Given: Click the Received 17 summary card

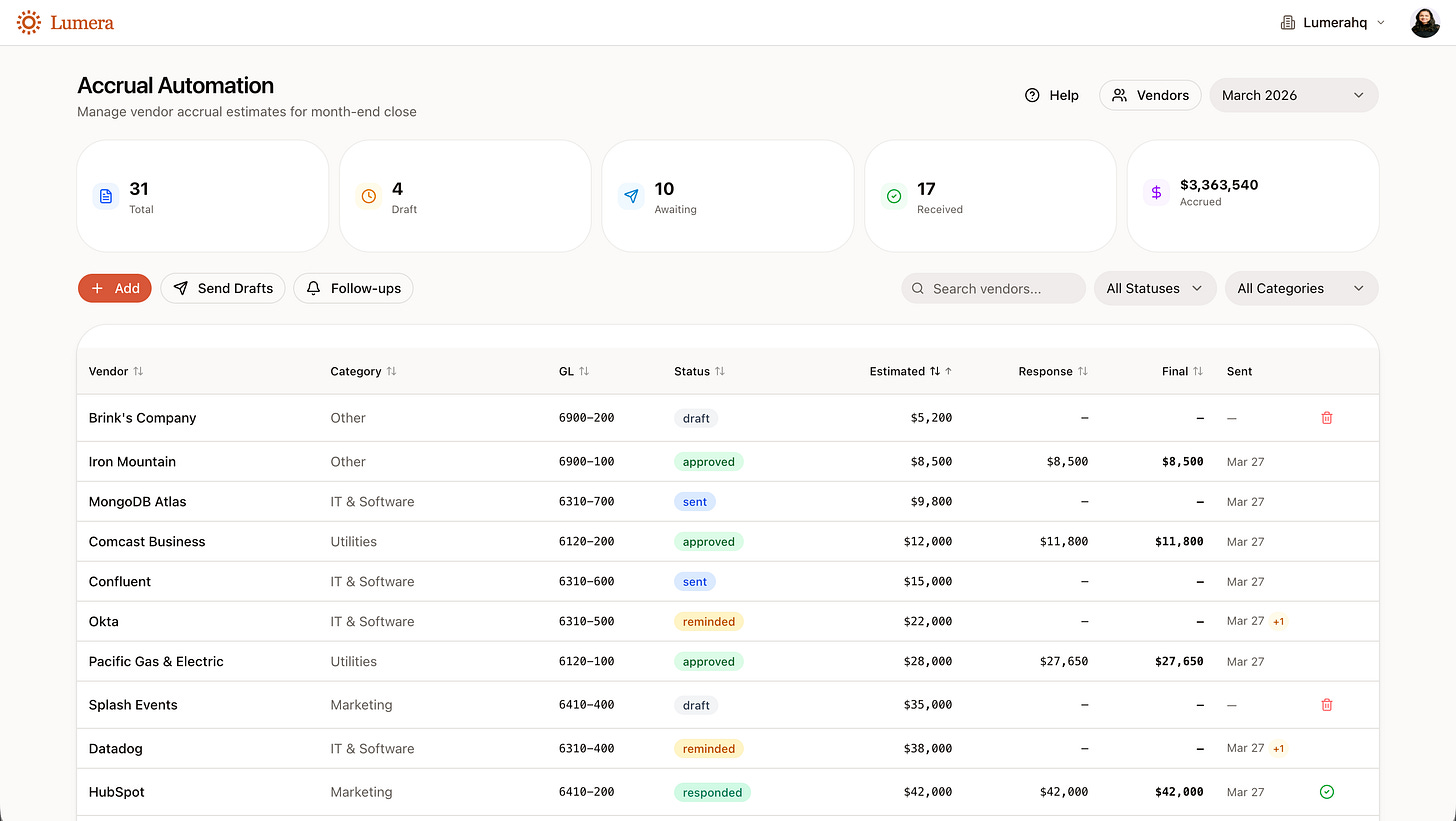Looking at the screenshot, I should pos(990,196).
